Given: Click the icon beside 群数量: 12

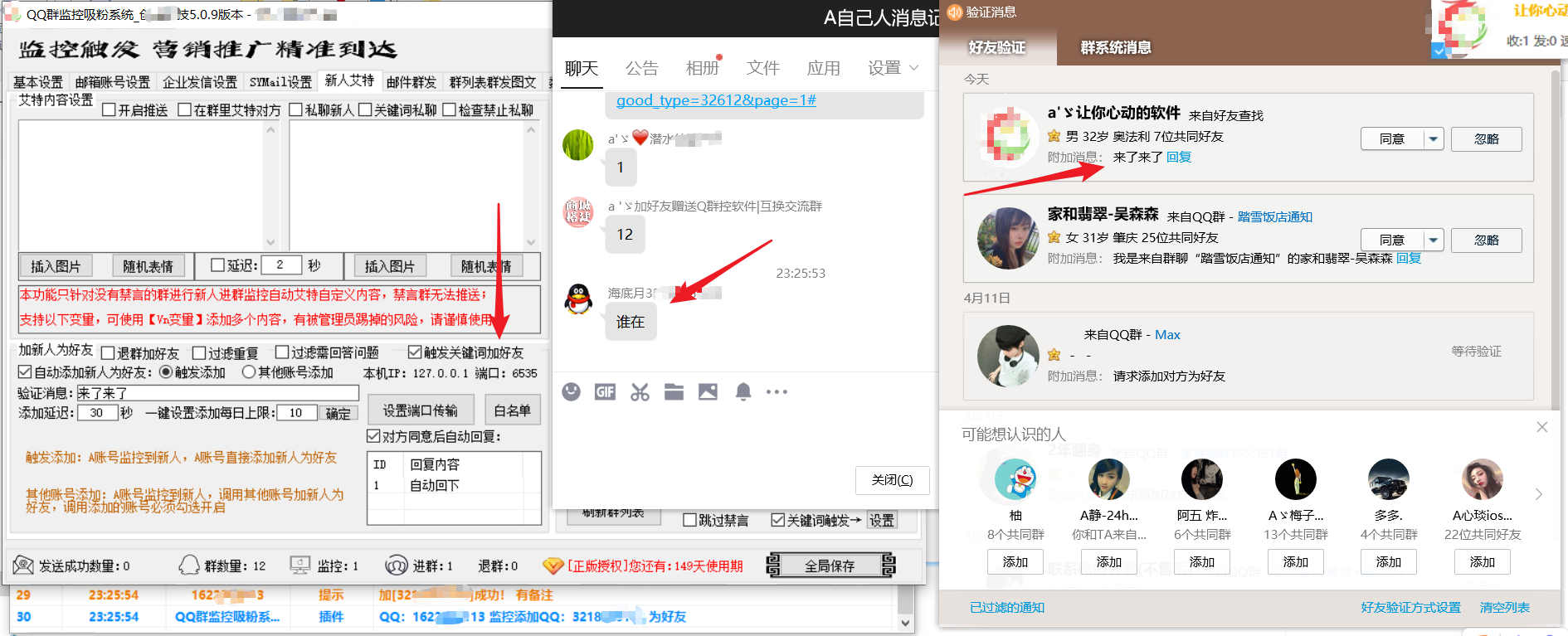Looking at the screenshot, I should click(189, 566).
